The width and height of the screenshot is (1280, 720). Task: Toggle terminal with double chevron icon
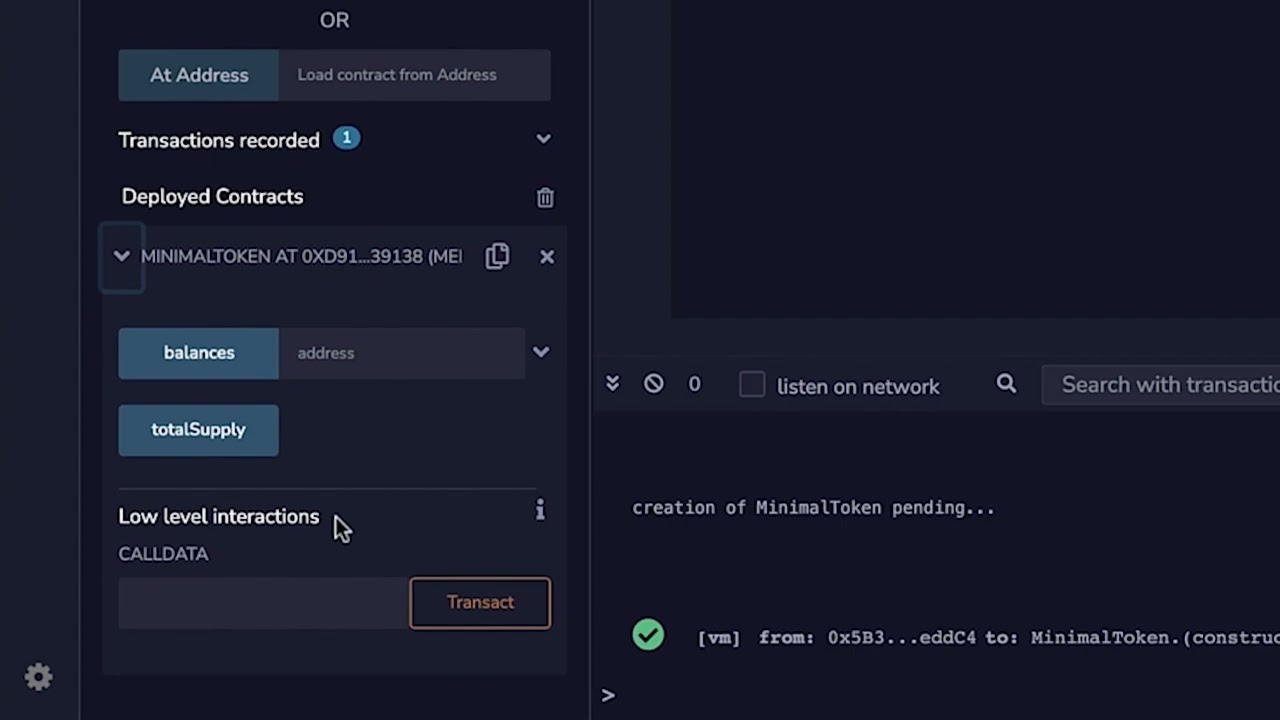click(612, 384)
